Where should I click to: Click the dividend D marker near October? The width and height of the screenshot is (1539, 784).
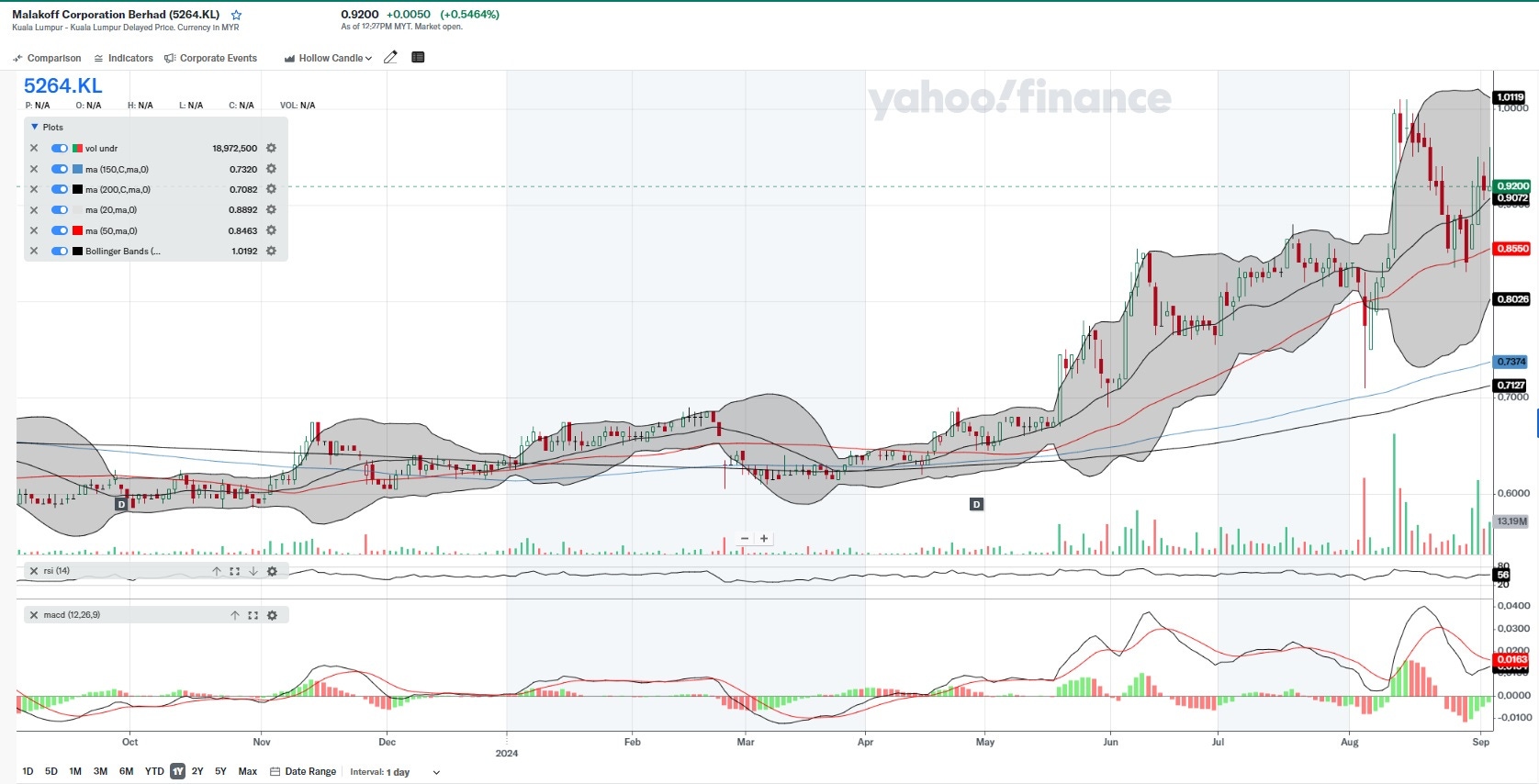(x=121, y=504)
